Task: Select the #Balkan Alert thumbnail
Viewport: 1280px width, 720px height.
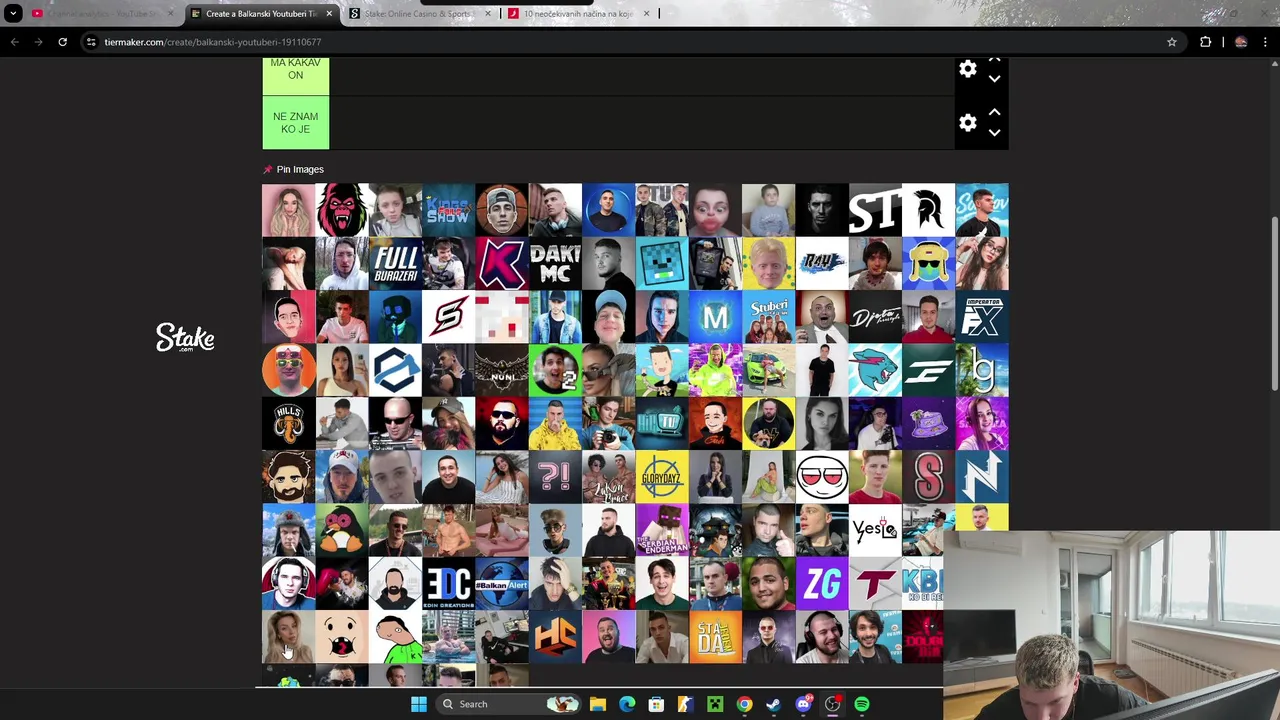Action: (x=502, y=584)
